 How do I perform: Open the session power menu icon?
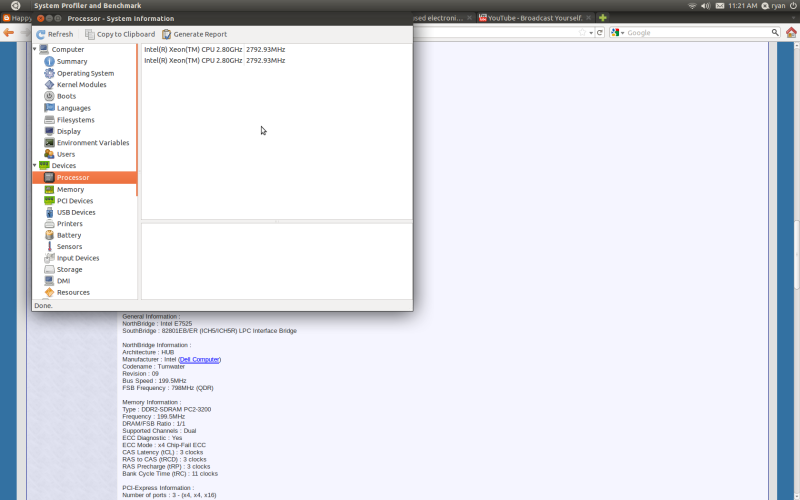pos(793,6)
